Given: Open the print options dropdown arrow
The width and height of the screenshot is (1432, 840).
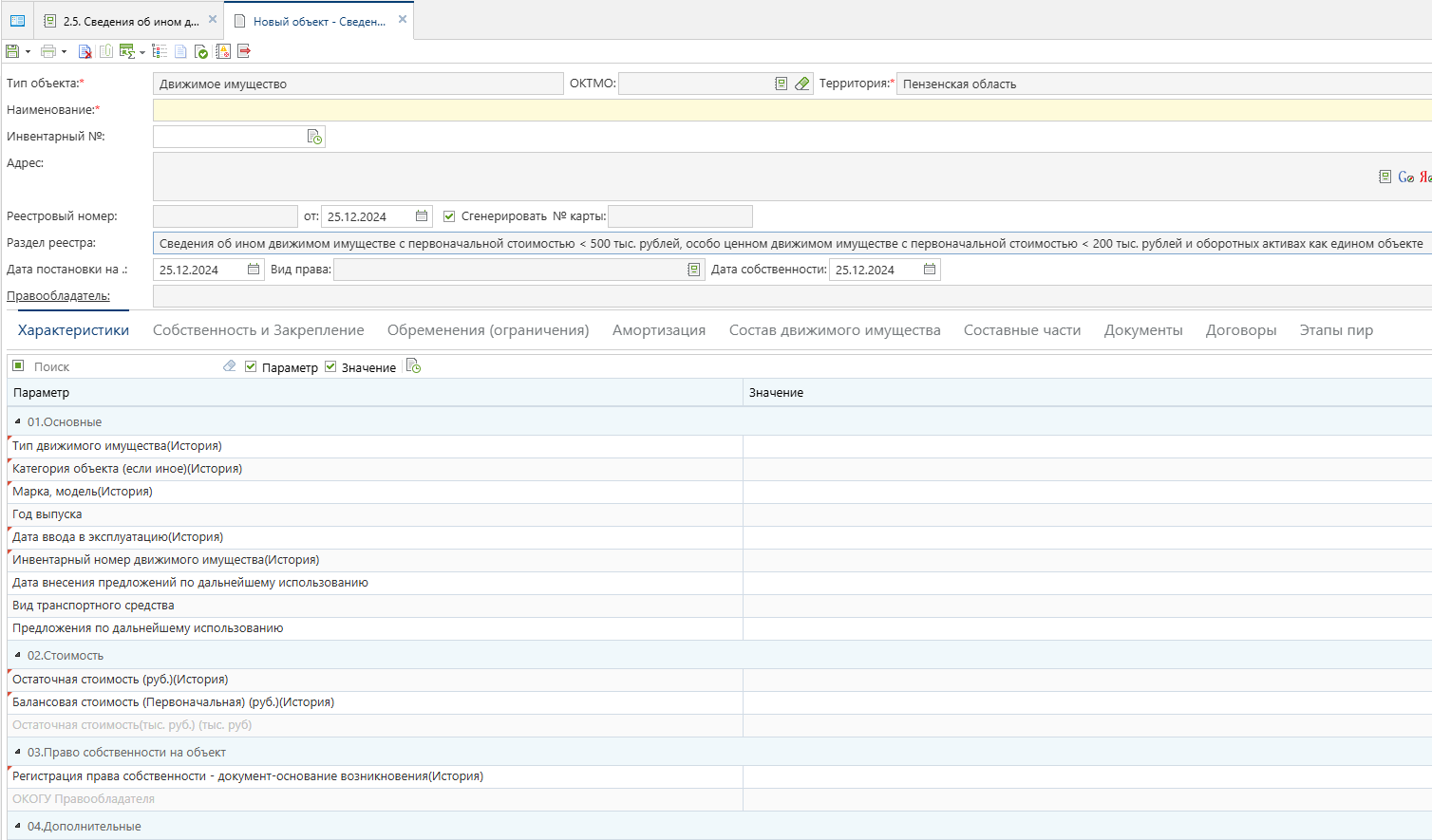Looking at the screenshot, I should [x=65, y=52].
